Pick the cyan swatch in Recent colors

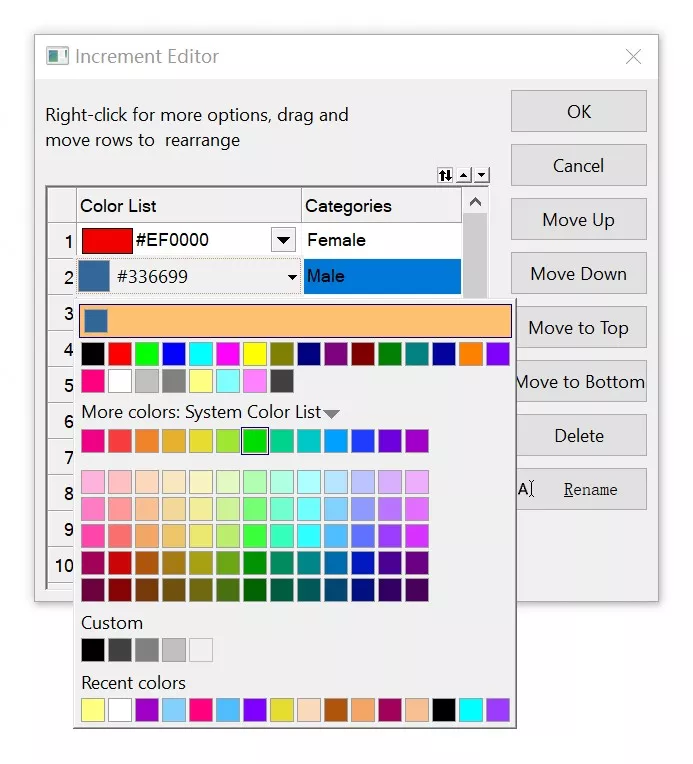click(471, 710)
